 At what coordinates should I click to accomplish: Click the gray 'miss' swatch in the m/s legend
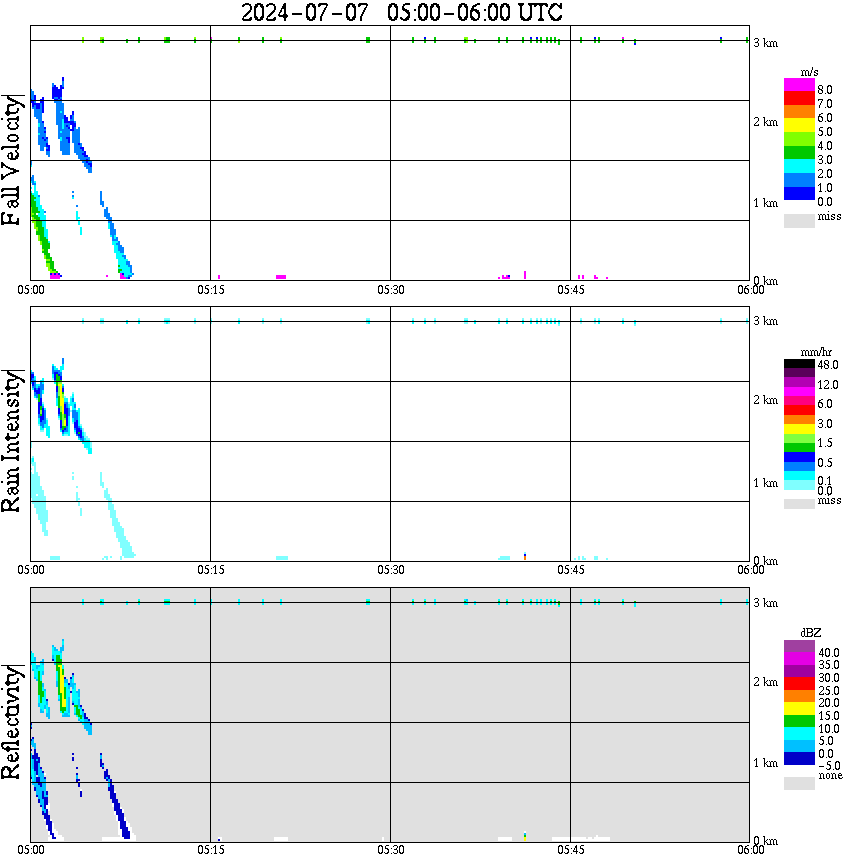click(799, 220)
